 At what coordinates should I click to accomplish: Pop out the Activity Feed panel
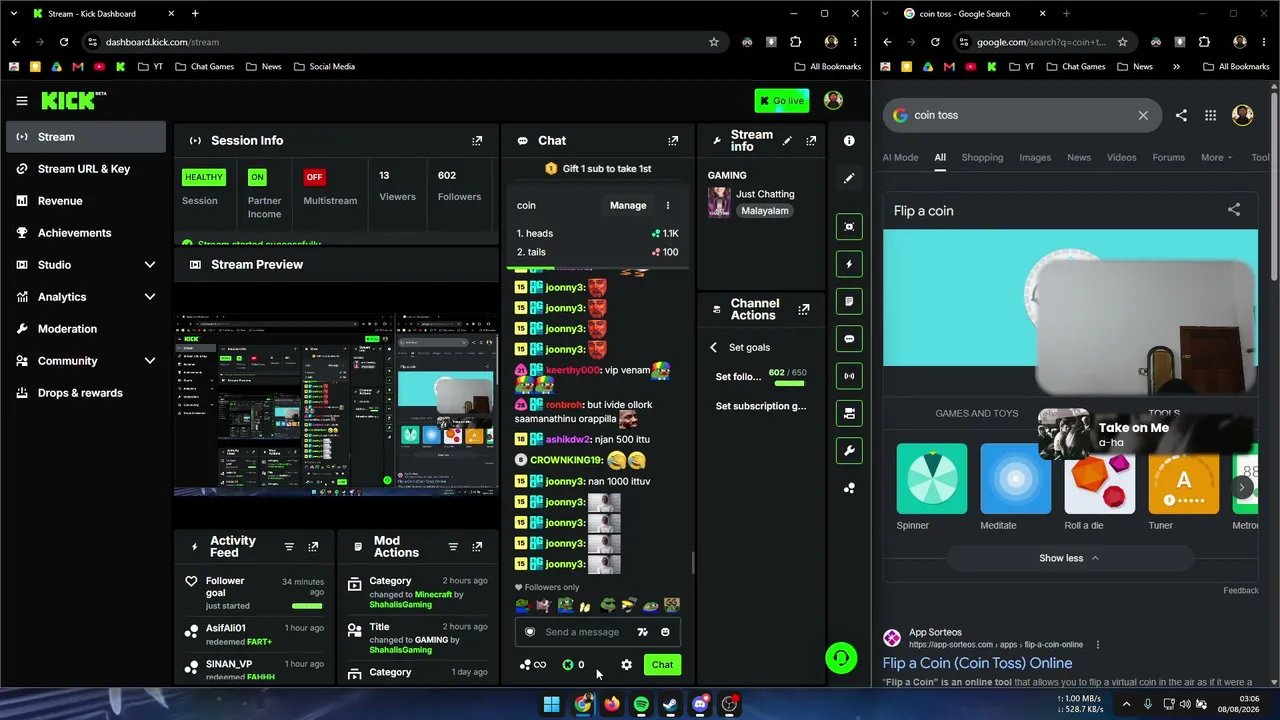click(313, 547)
